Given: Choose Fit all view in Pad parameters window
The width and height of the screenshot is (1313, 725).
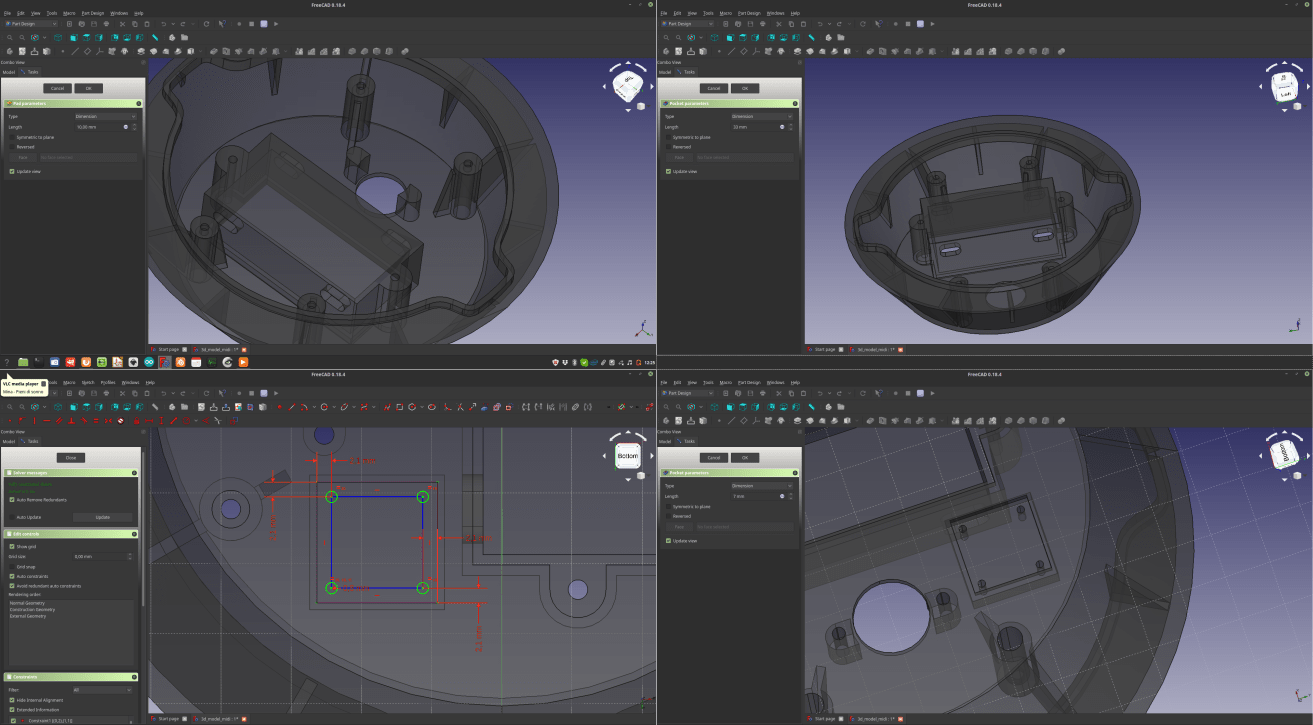Looking at the screenshot, I should tap(10, 38).
